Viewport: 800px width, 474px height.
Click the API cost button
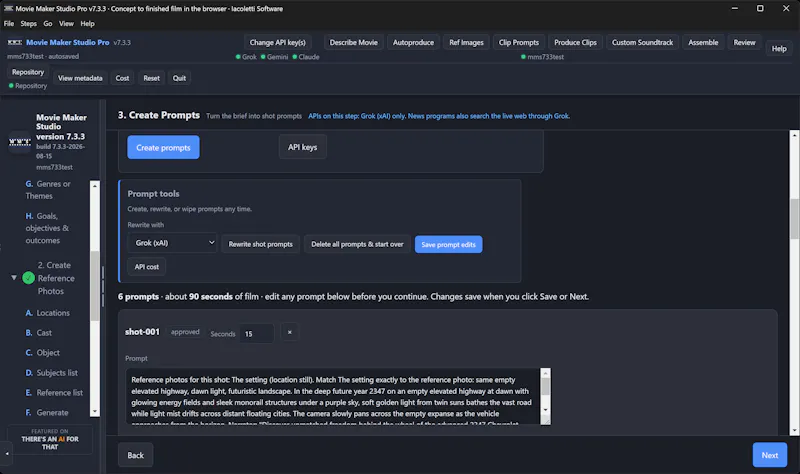146,266
